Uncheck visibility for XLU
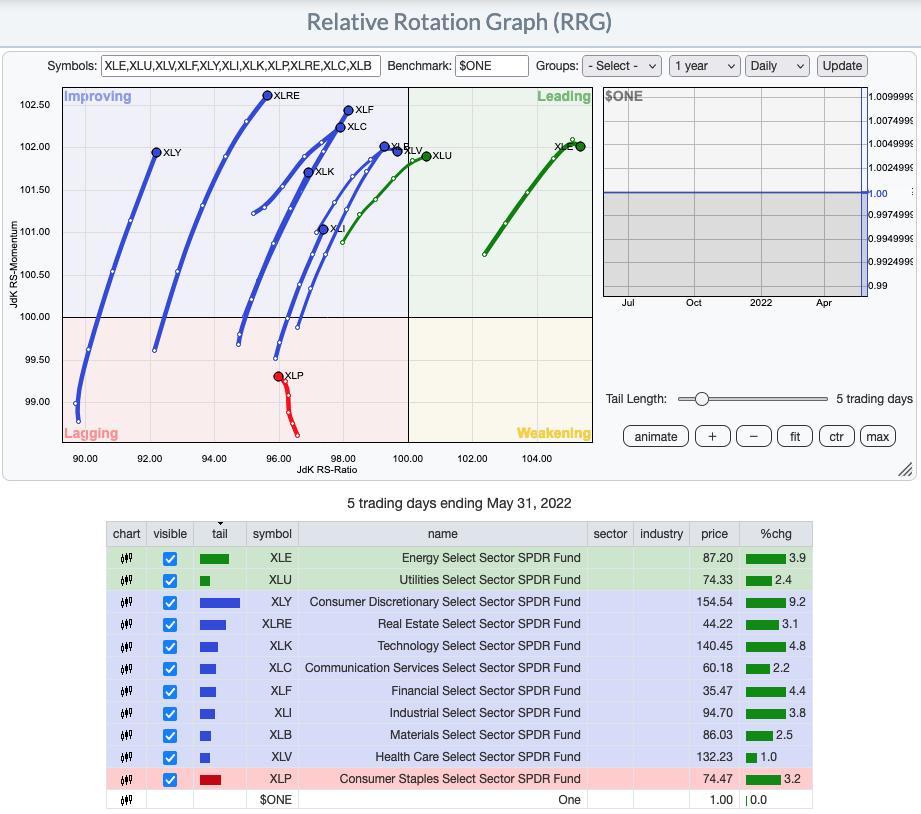921x814 pixels. pos(170,581)
